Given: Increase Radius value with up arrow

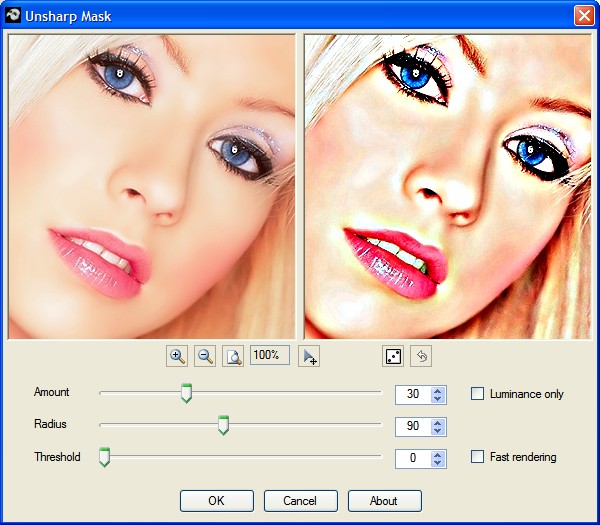Looking at the screenshot, I should point(438,423).
